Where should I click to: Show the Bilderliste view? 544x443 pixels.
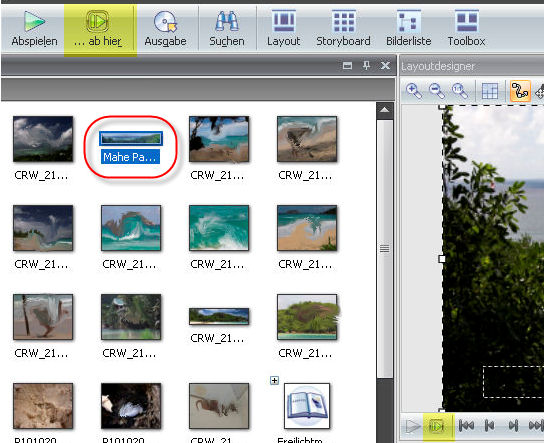[x=409, y=29]
